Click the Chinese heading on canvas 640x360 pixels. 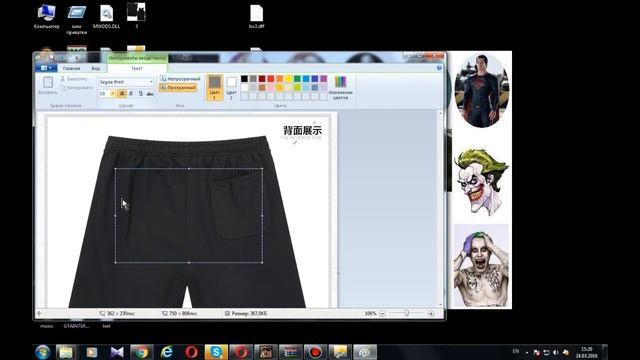tap(302, 130)
